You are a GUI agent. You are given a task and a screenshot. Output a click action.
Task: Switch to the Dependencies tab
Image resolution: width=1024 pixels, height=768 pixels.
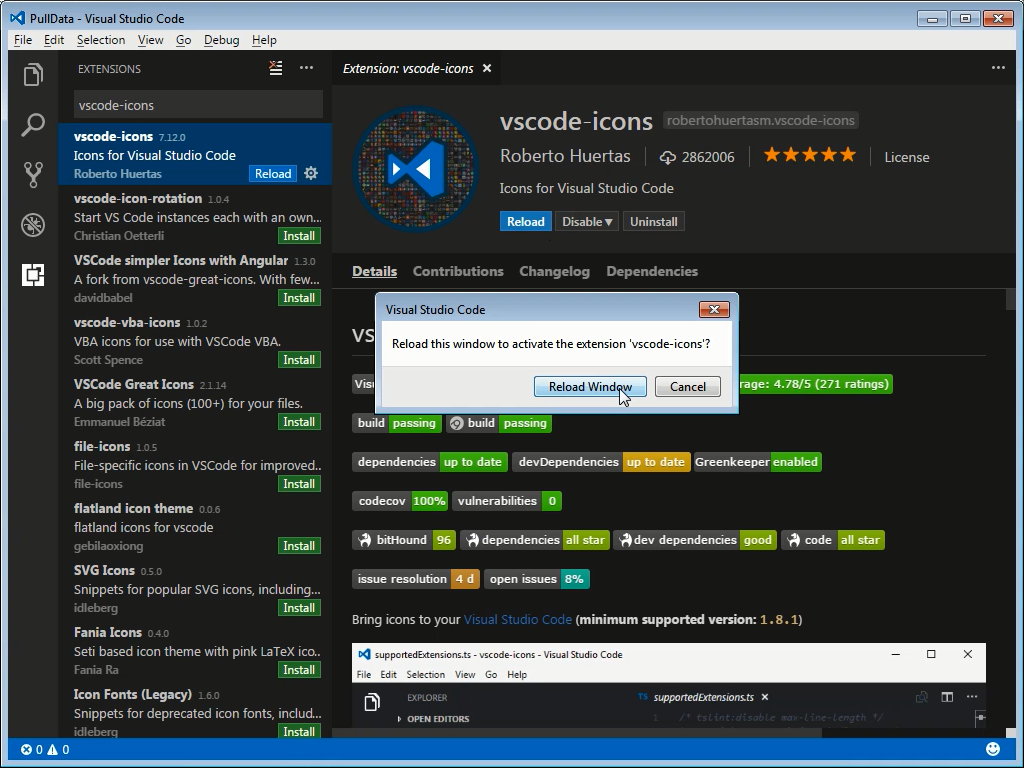652,271
